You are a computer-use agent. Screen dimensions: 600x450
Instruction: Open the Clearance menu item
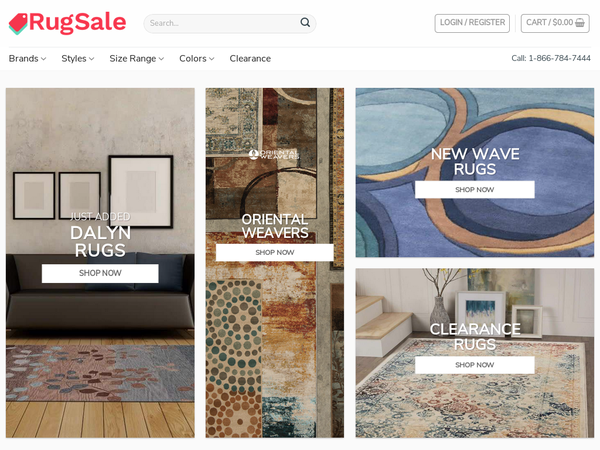pyautogui.click(x=250, y=59)
